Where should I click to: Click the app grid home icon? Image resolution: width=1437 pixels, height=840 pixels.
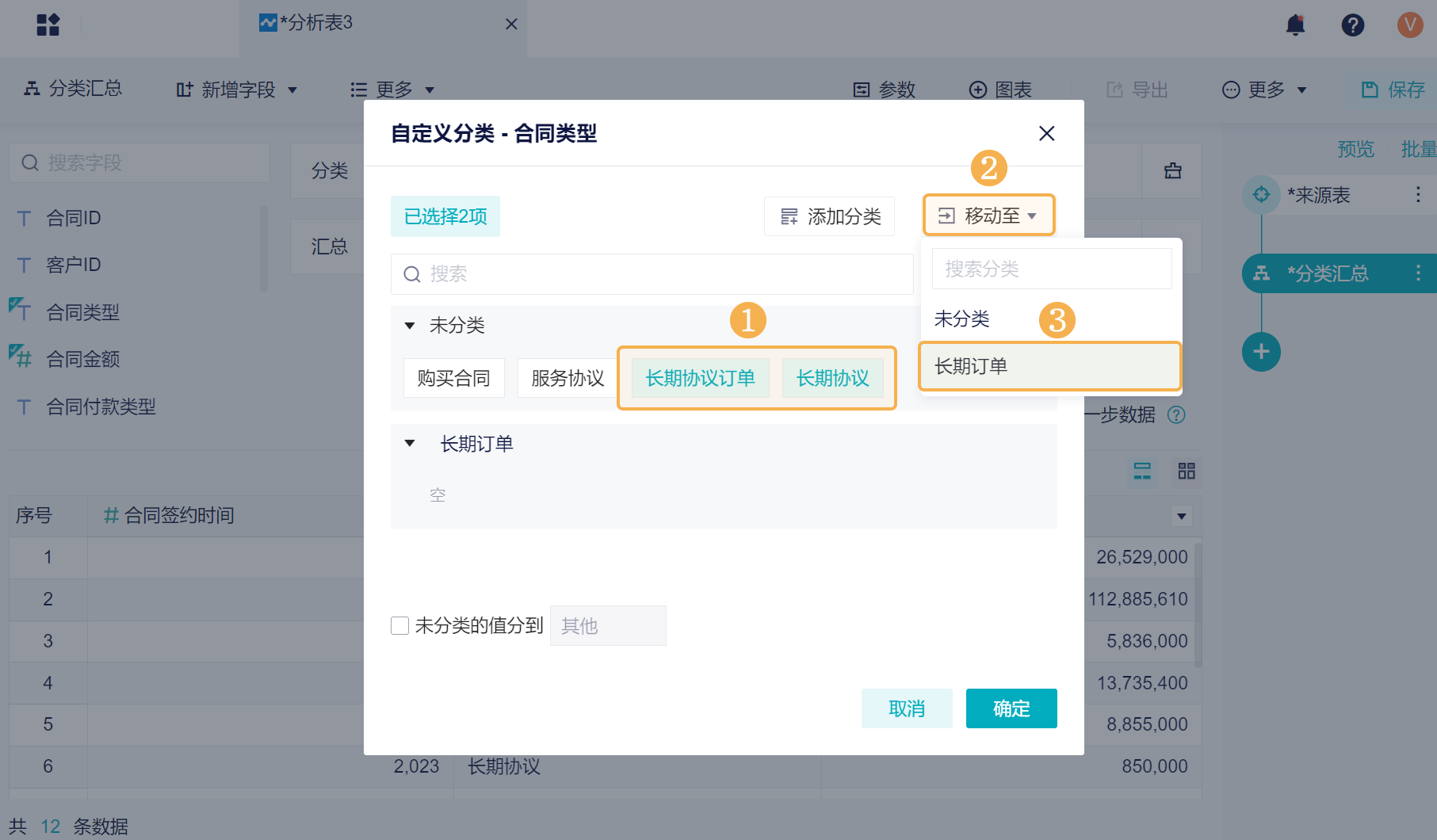pos(48,25)
